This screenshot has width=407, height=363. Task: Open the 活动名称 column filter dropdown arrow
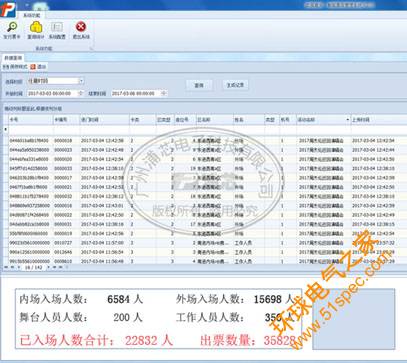(348, 120)
